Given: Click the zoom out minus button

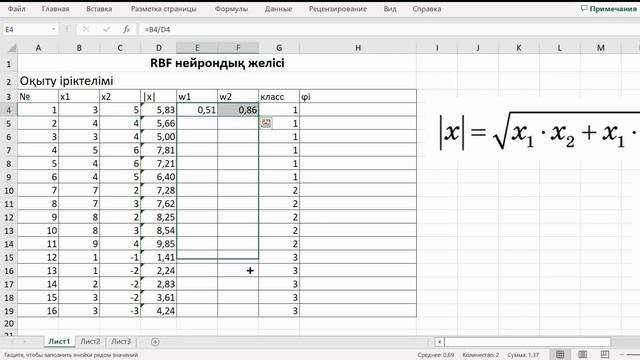Looking at the screenshot, I should (622, 355).
